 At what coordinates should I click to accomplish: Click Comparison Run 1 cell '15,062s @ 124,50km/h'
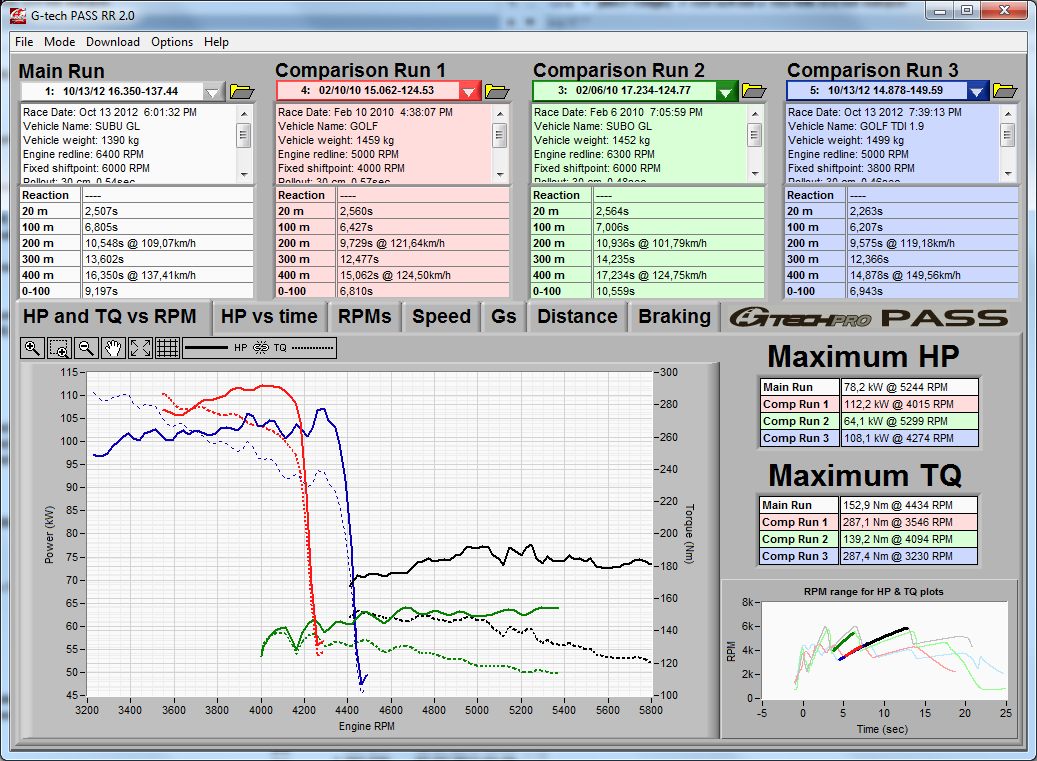coord(423,275)
